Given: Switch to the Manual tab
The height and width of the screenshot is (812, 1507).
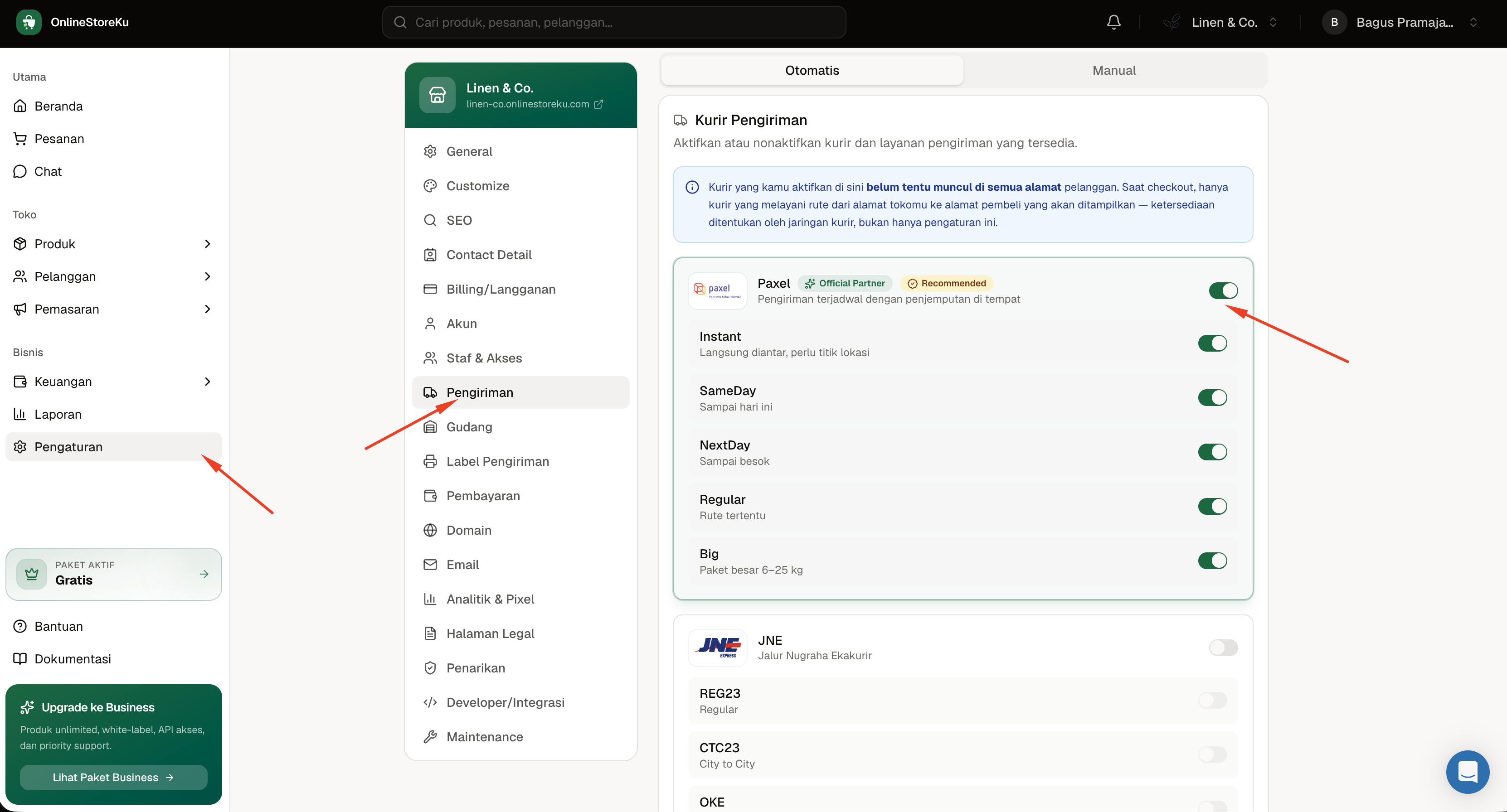Looking at the screenshot, I should pyautogui.click(x=1114, y=70).
